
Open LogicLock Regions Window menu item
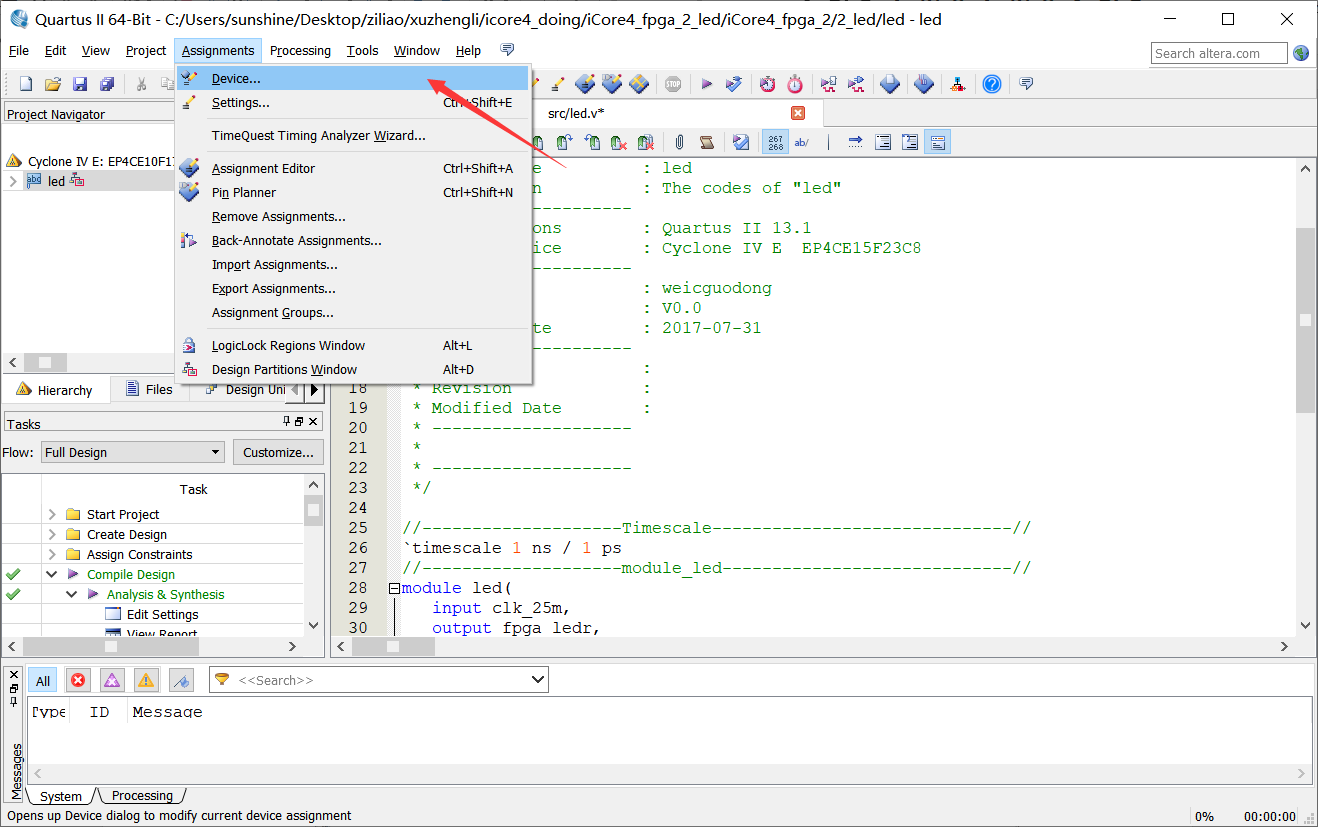click(352, 345)
